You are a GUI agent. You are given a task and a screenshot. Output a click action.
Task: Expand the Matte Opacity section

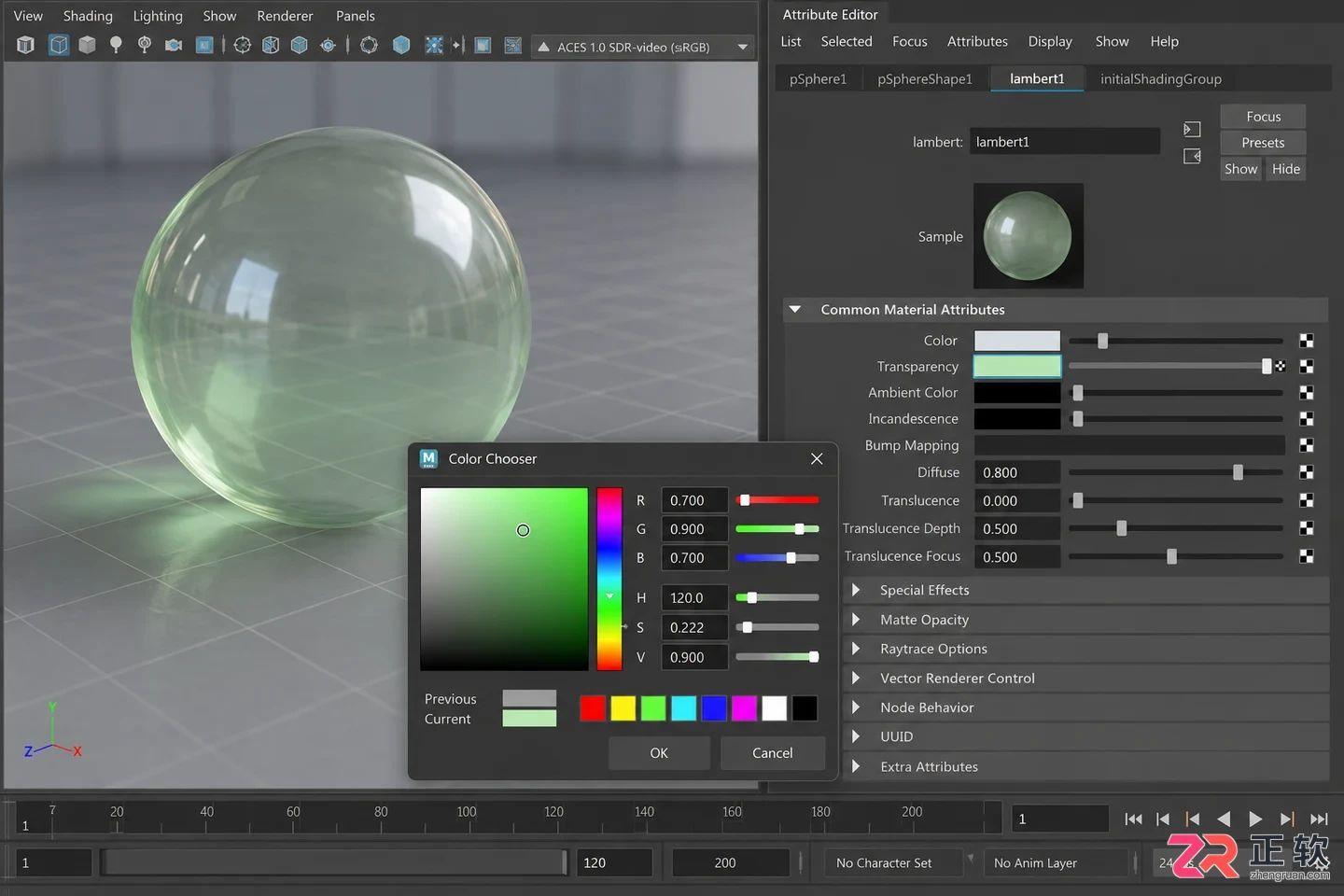click(856, 620)
